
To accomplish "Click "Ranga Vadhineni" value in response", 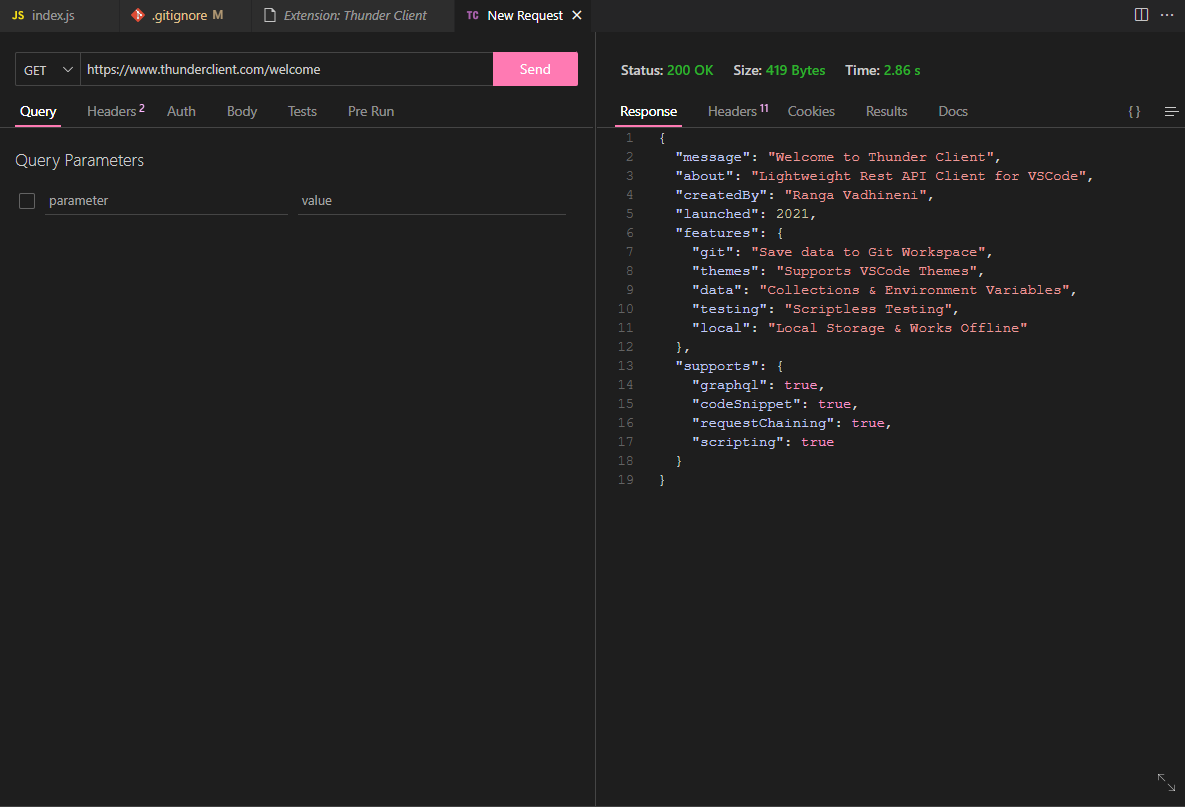I will point(855,195).
